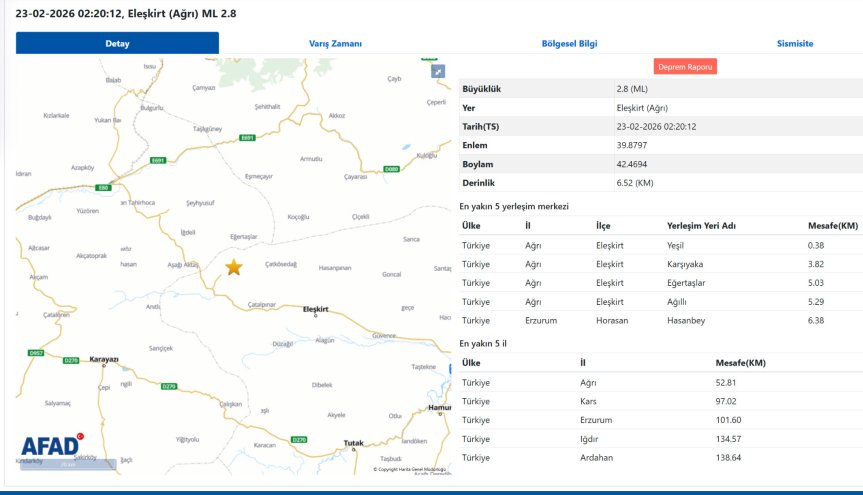Click the Çatalpınar label on map
The image size is (863, 495).
(x=261, y=304)
